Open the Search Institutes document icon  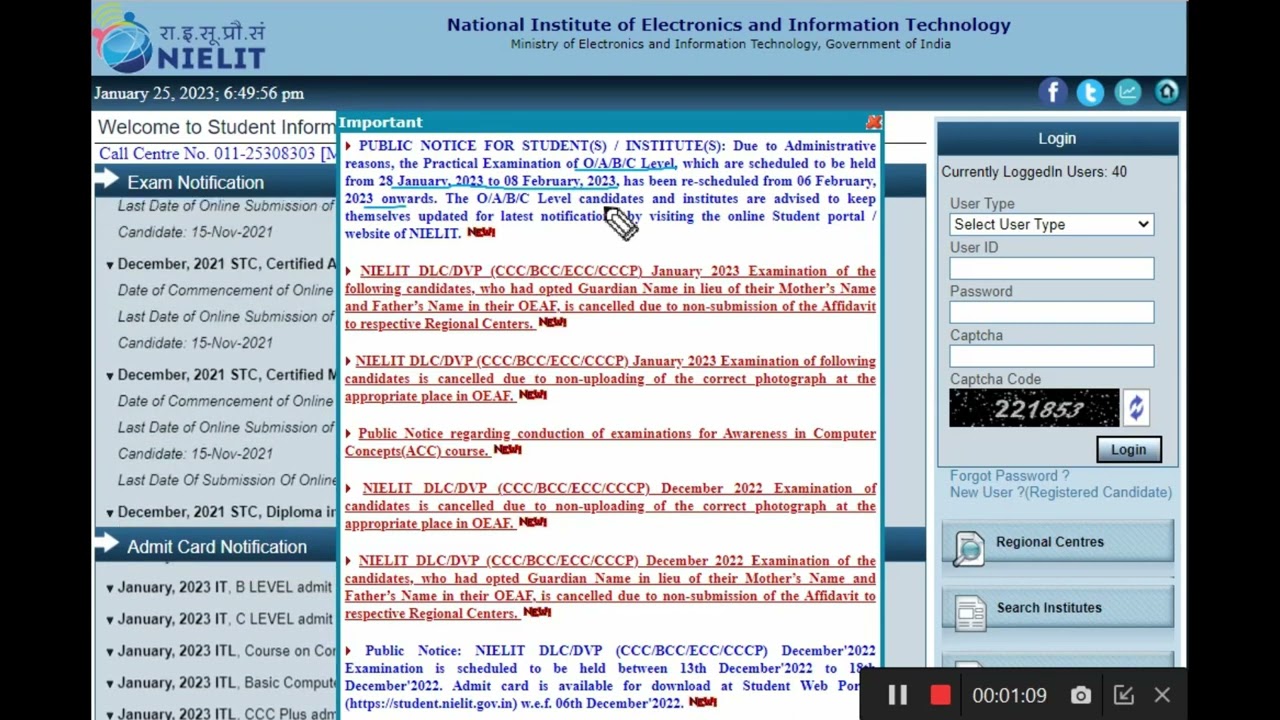coord(970,613)
